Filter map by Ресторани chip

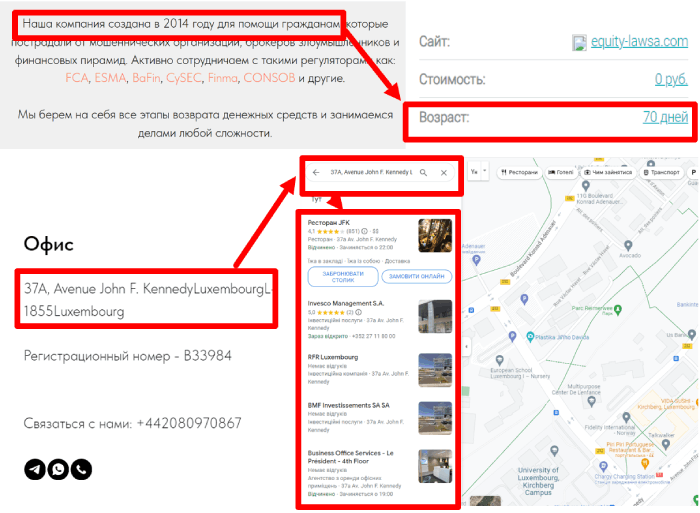[519, 172]
